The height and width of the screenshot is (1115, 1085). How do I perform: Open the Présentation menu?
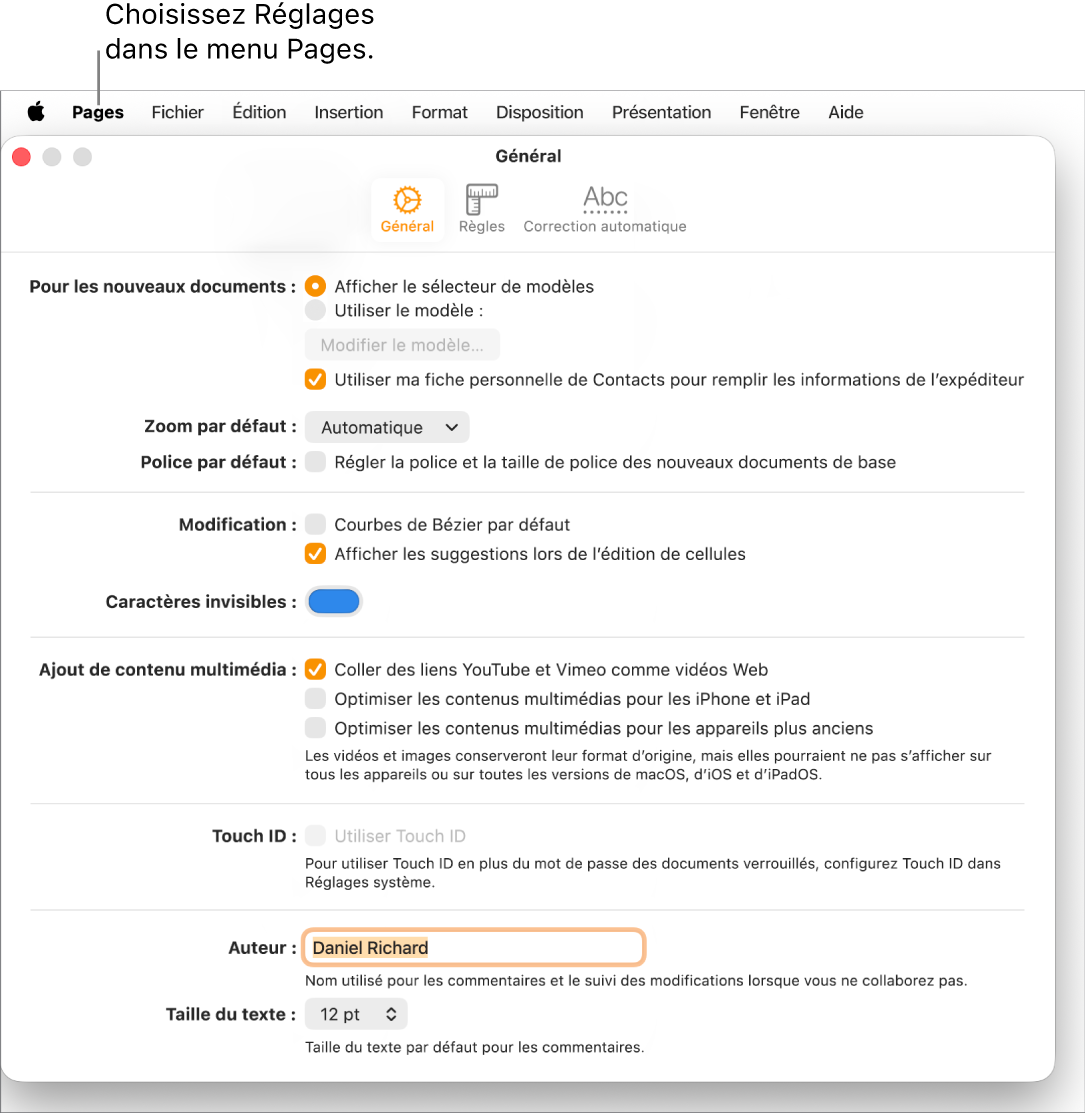(661, 112)
